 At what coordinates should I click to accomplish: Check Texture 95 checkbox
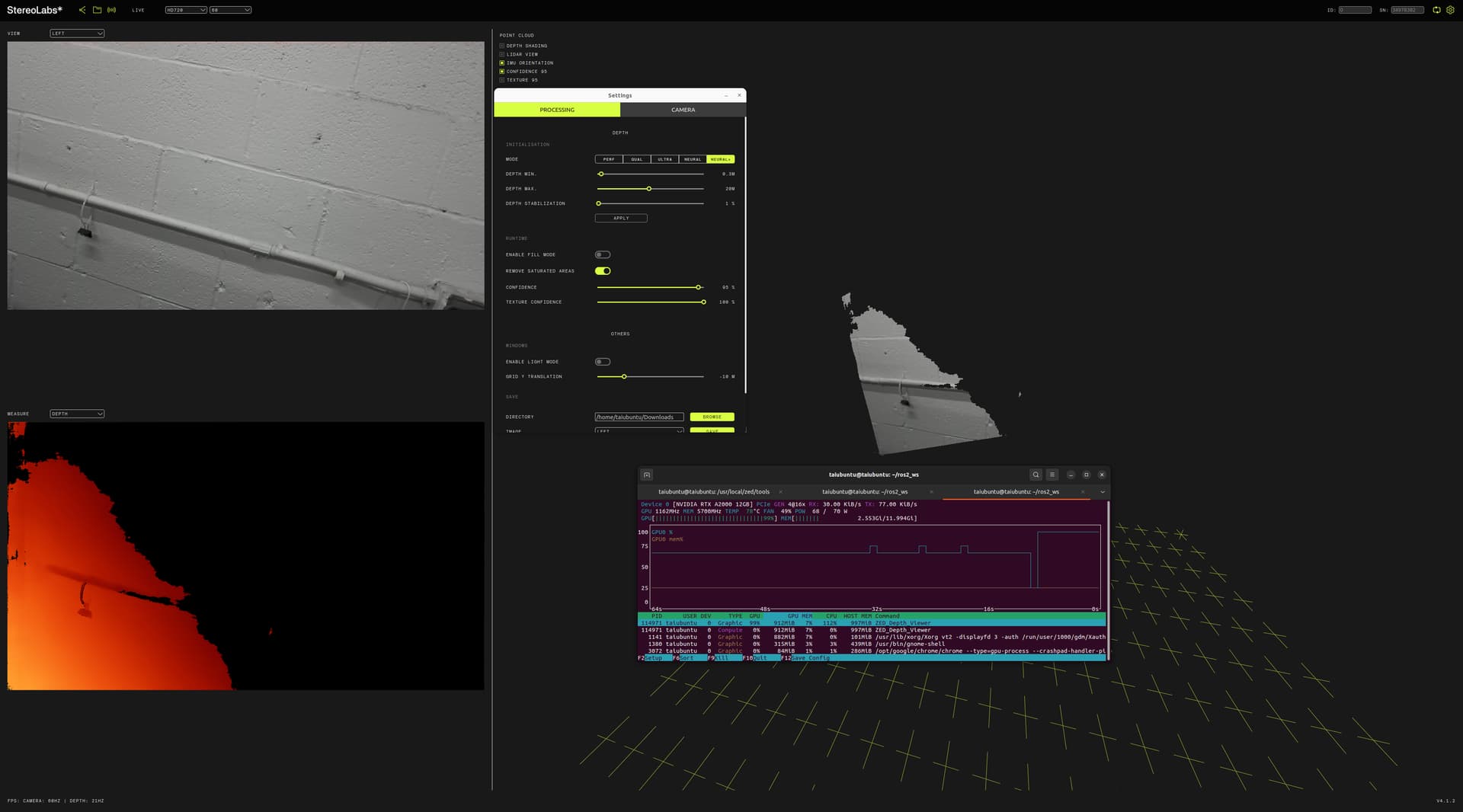click(501, 80)
